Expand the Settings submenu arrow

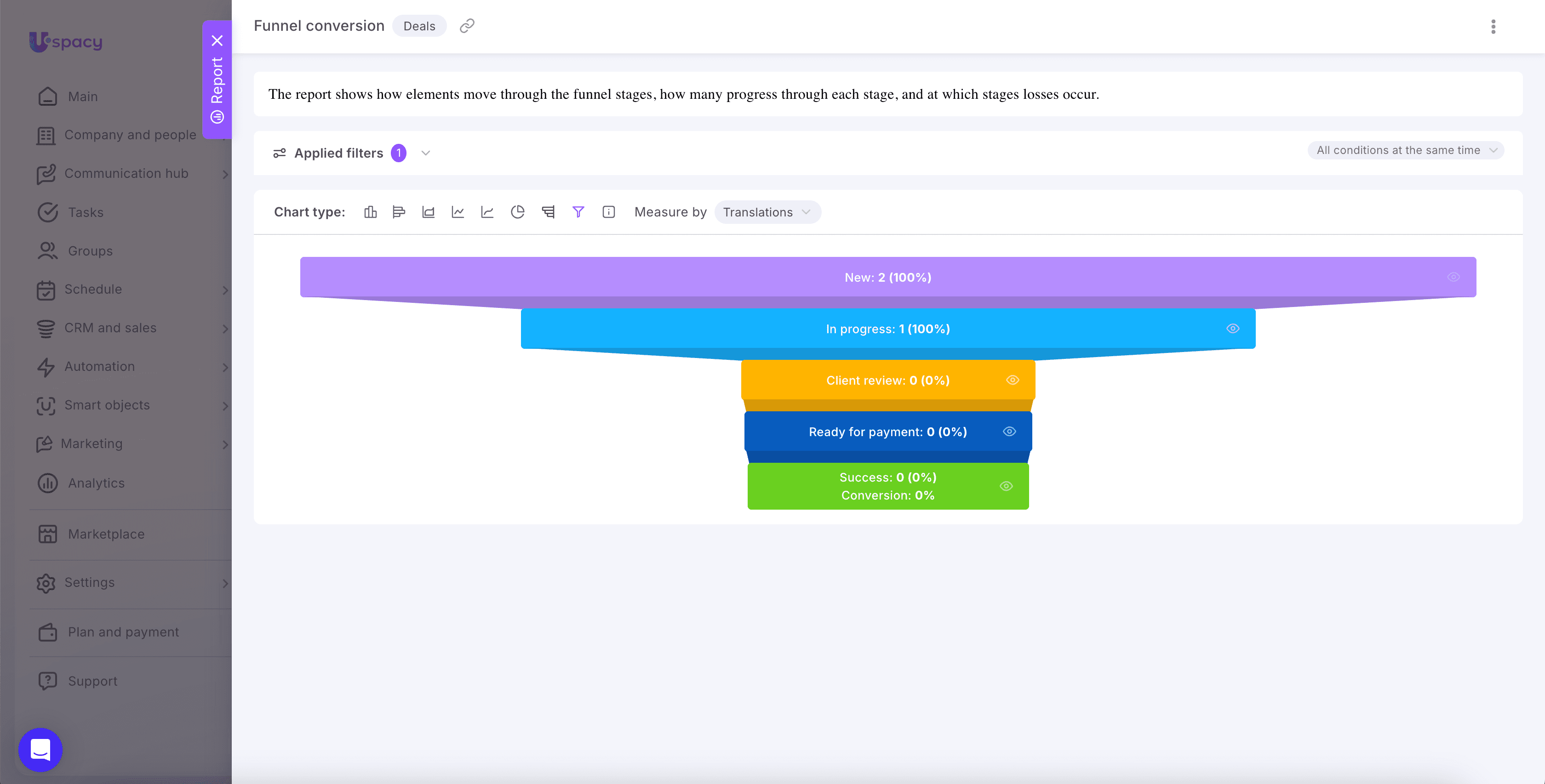(x=225, y=583)
